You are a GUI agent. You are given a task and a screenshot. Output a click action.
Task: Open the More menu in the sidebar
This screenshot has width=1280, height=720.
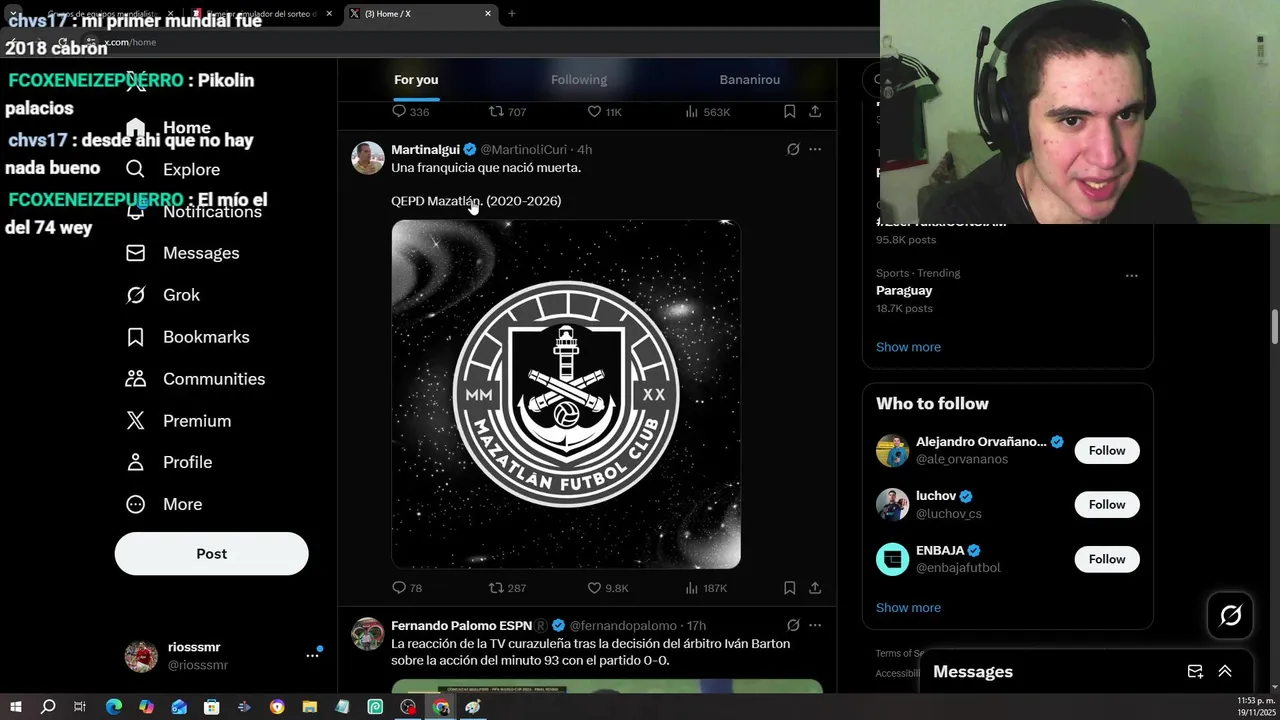point(163,504)
